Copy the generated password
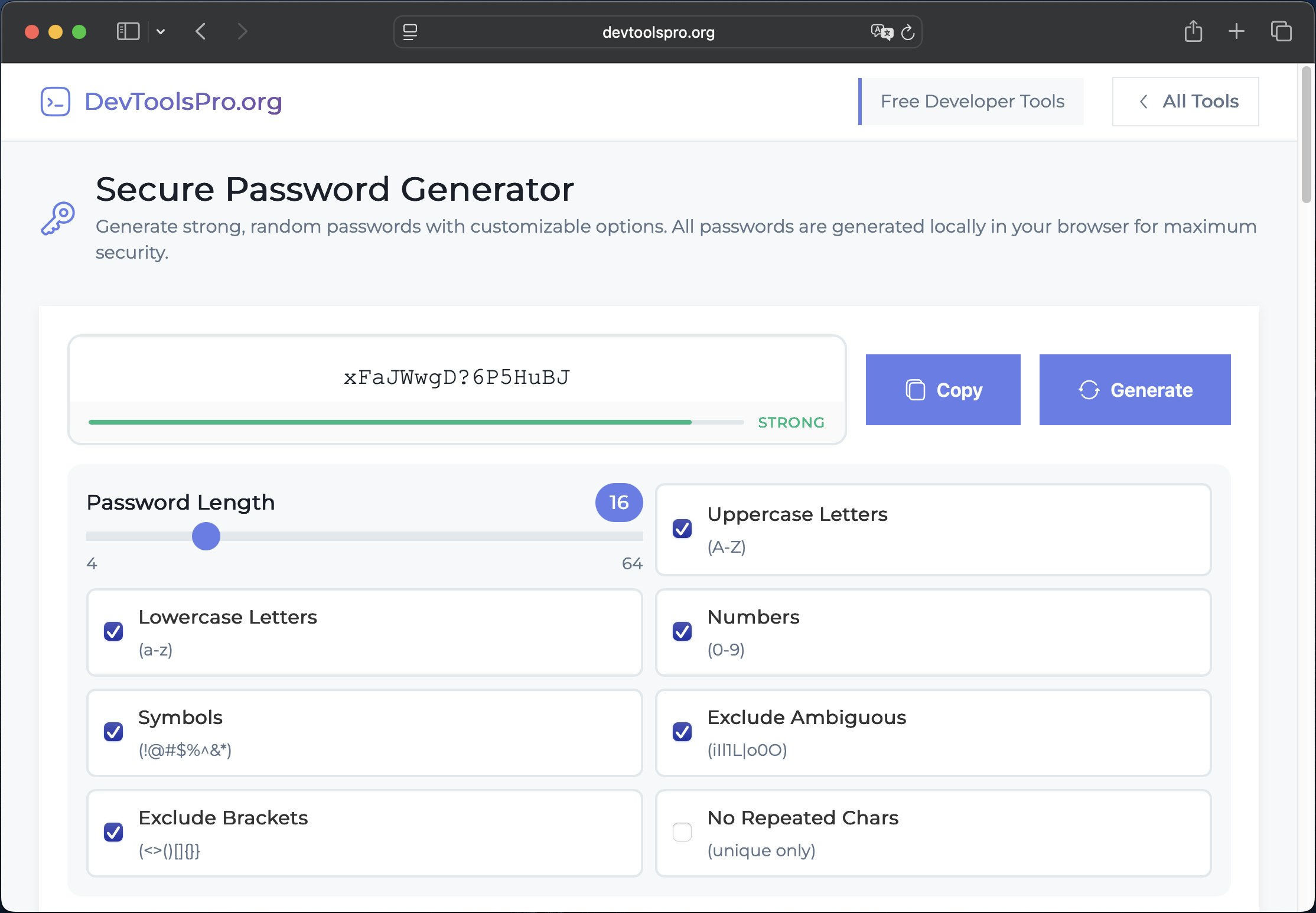The width and height of the screenshot is (1316, 913). pyautogui.click(x=943, y=390)
